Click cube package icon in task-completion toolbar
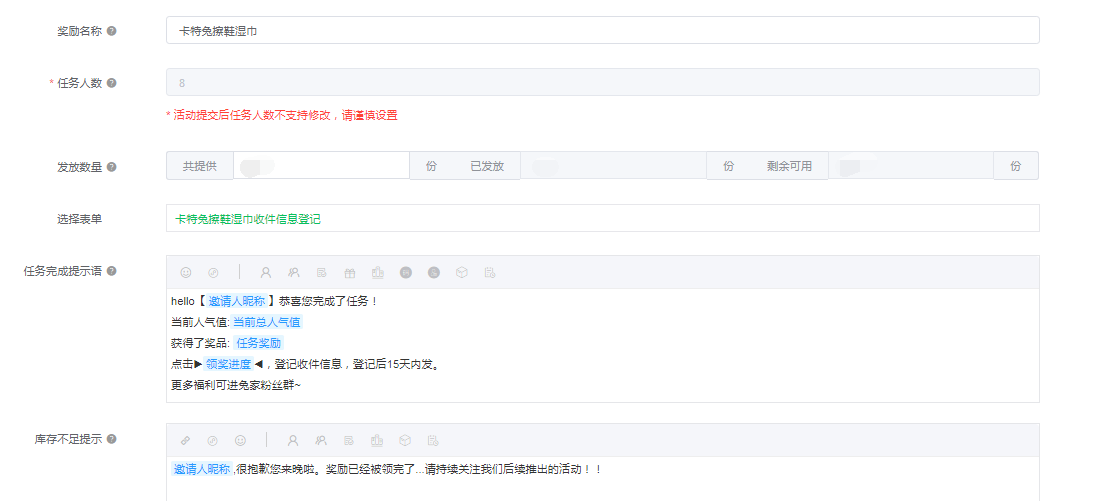 461,272
